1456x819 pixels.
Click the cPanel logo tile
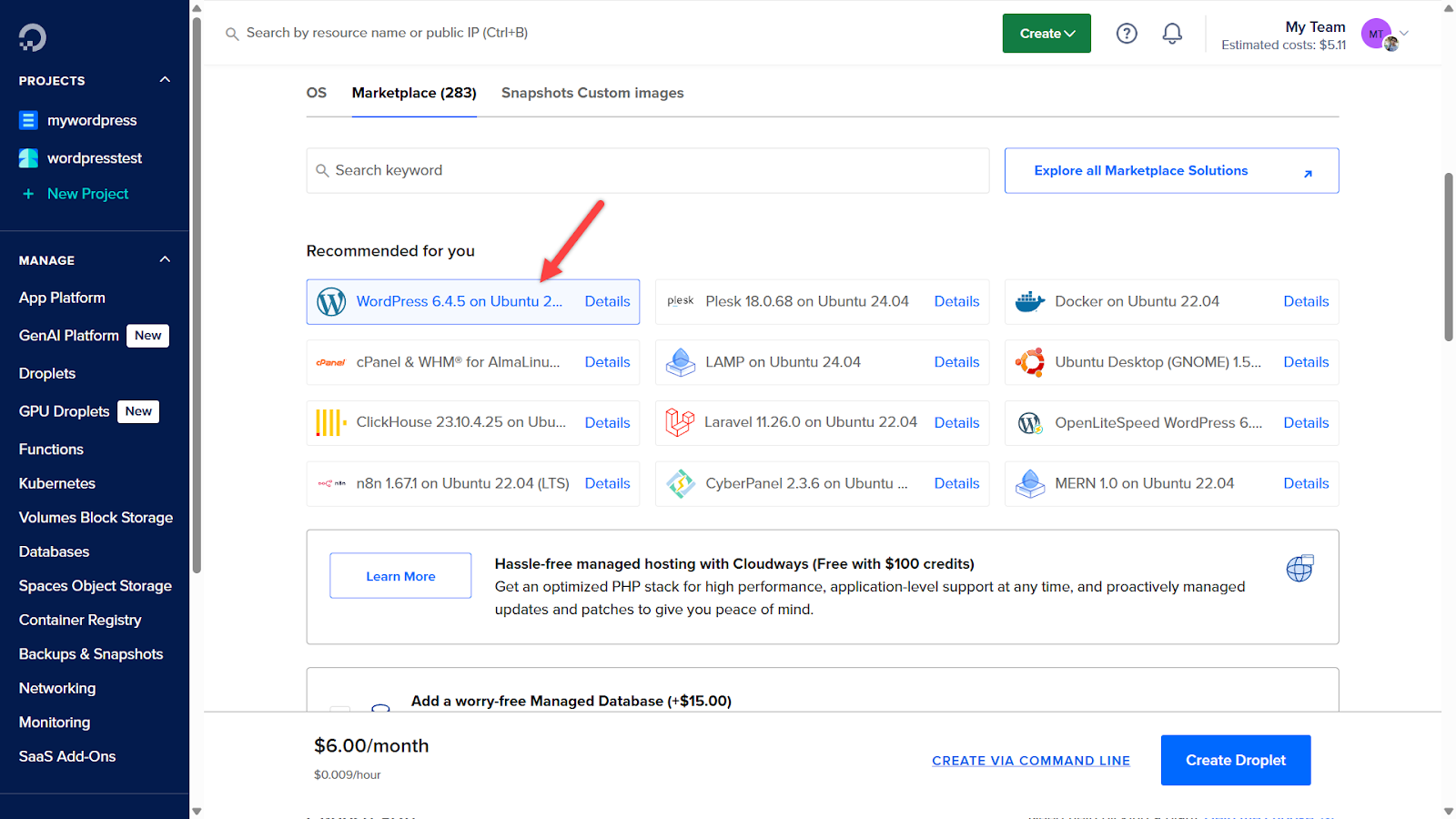pos(330,362)
